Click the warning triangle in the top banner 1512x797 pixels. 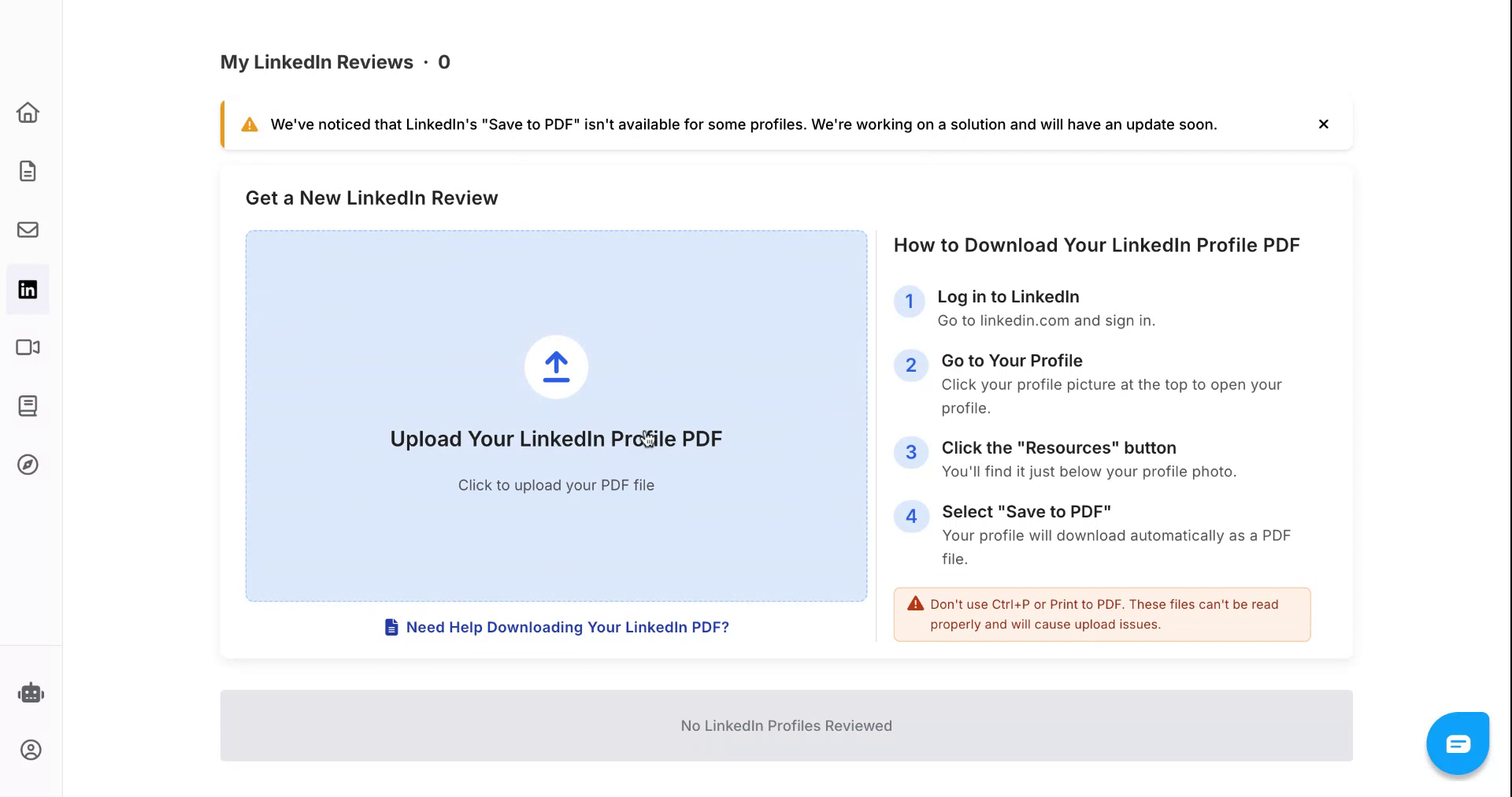click(x=249, y=124)
